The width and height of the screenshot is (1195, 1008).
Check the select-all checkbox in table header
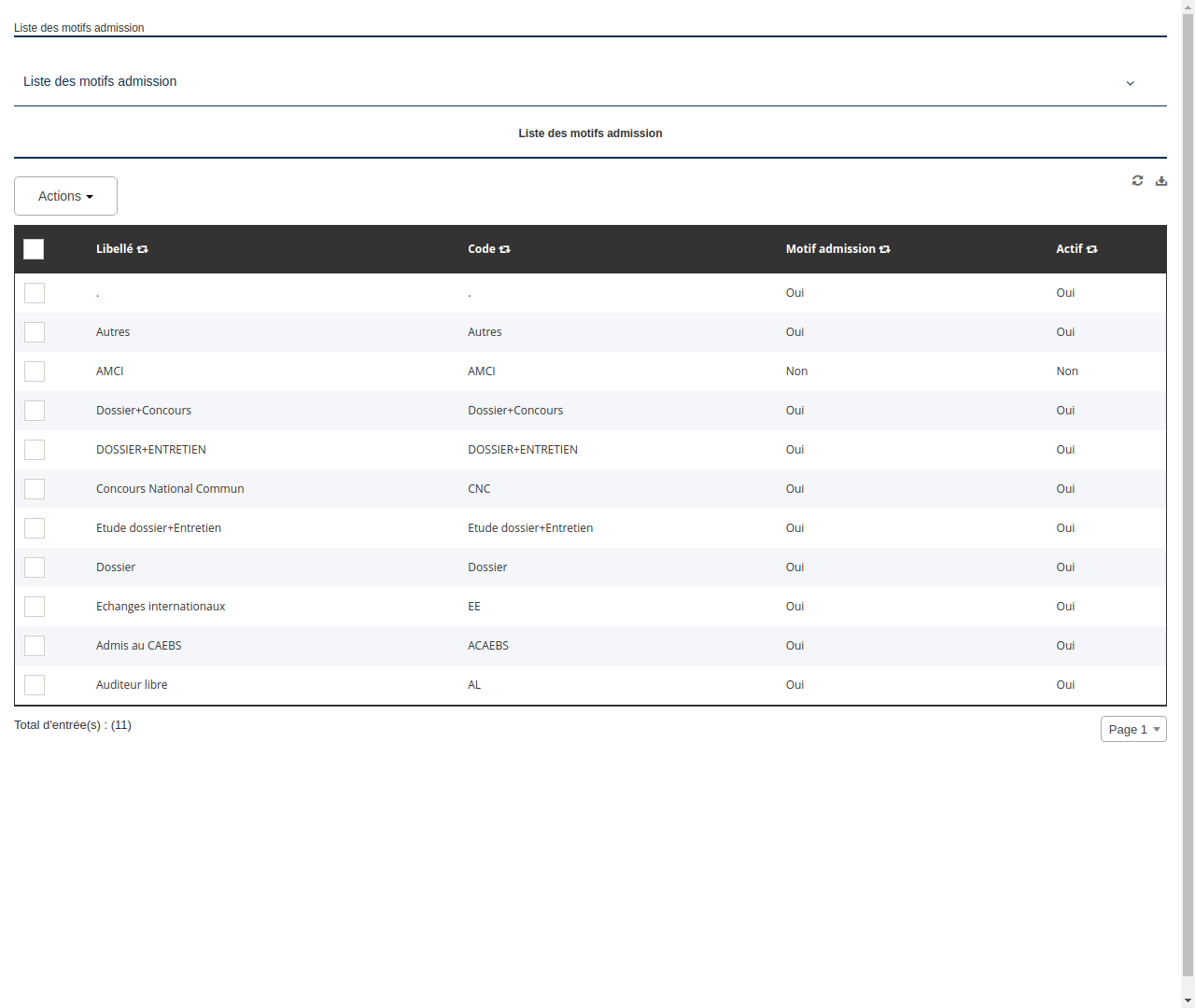[34, 249]
